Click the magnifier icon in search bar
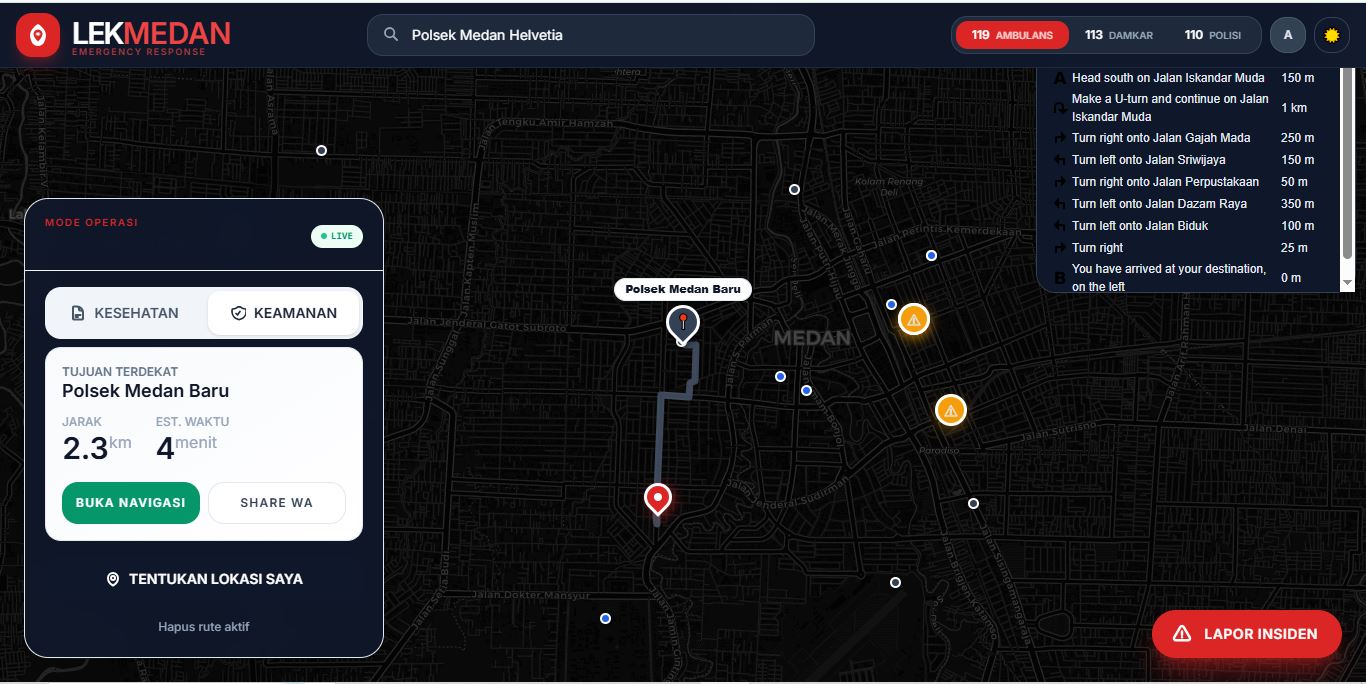Screen dimensions: 1366x684 (391, 35)
